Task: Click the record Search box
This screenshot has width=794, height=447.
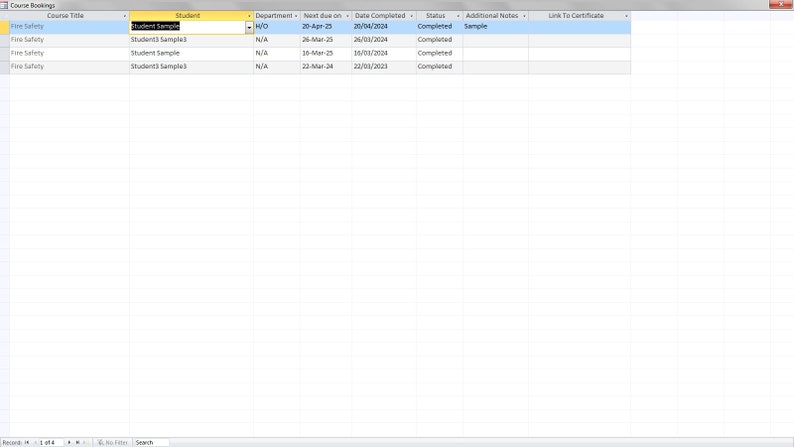Action: (x=151, y=442)
